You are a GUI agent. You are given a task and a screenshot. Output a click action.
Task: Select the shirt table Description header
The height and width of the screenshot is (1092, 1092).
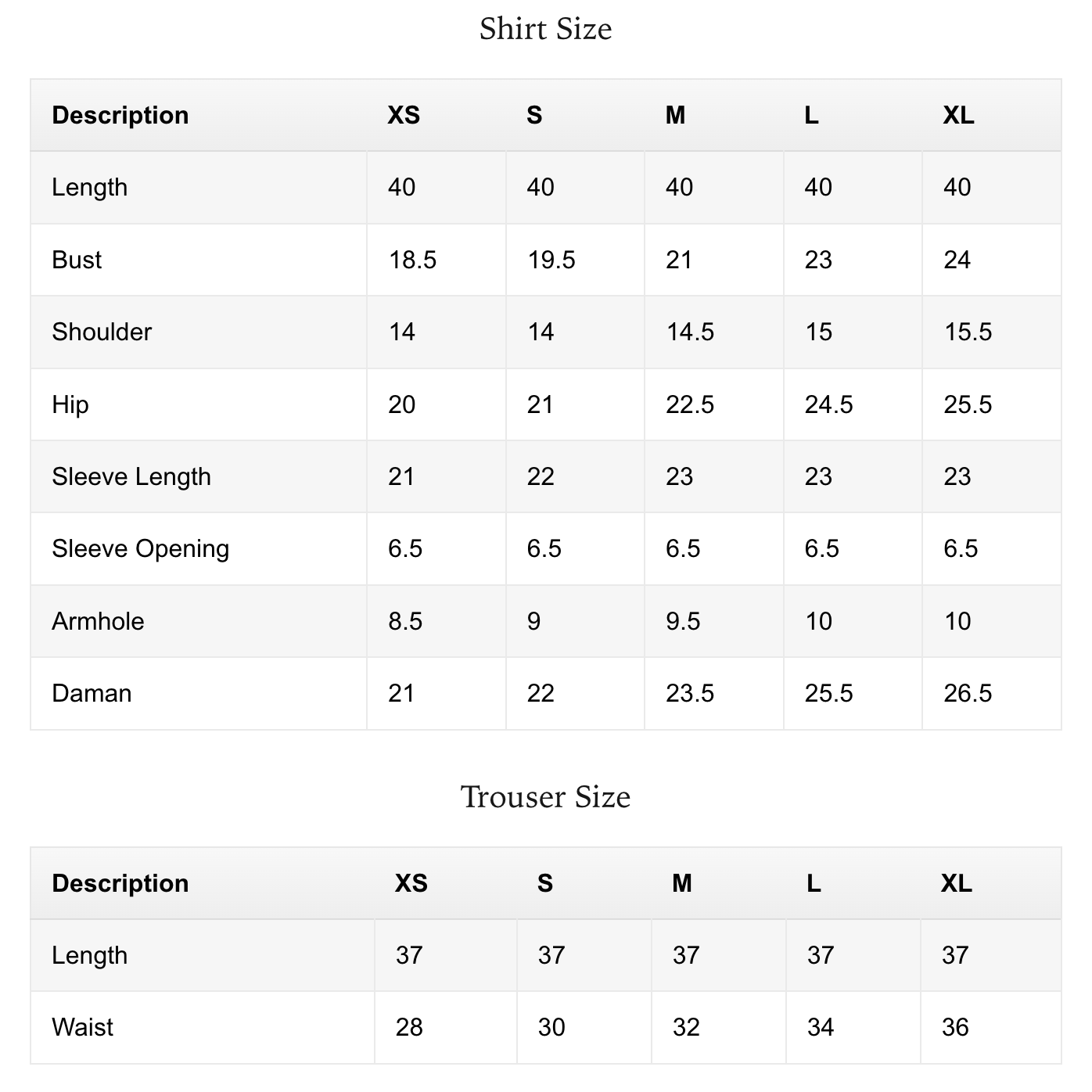[120, 115]
